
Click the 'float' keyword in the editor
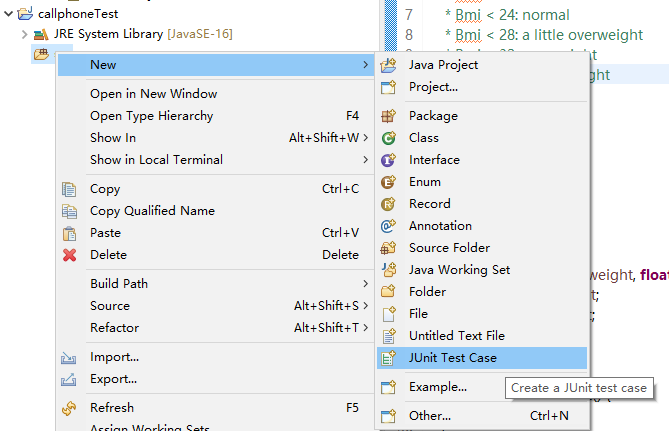[x=654, y=275]
